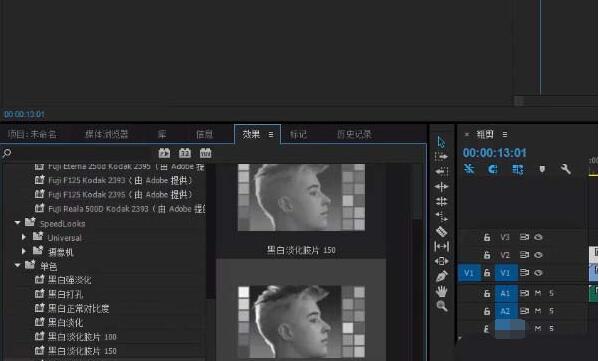Select the Razor tool

[x=441, y=231]
